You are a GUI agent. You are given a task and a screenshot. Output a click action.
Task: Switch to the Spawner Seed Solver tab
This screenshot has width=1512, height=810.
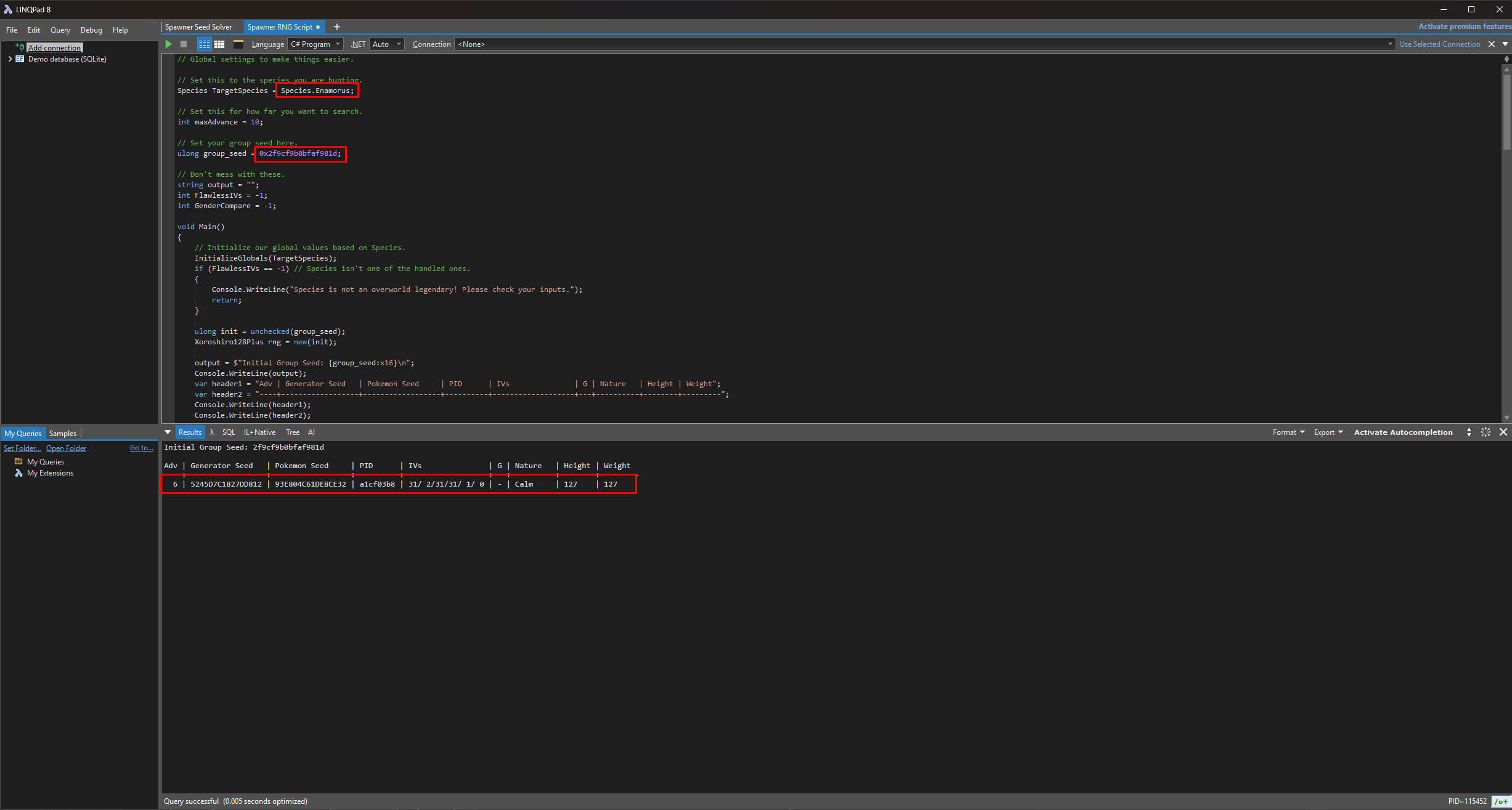pos(198,27)
